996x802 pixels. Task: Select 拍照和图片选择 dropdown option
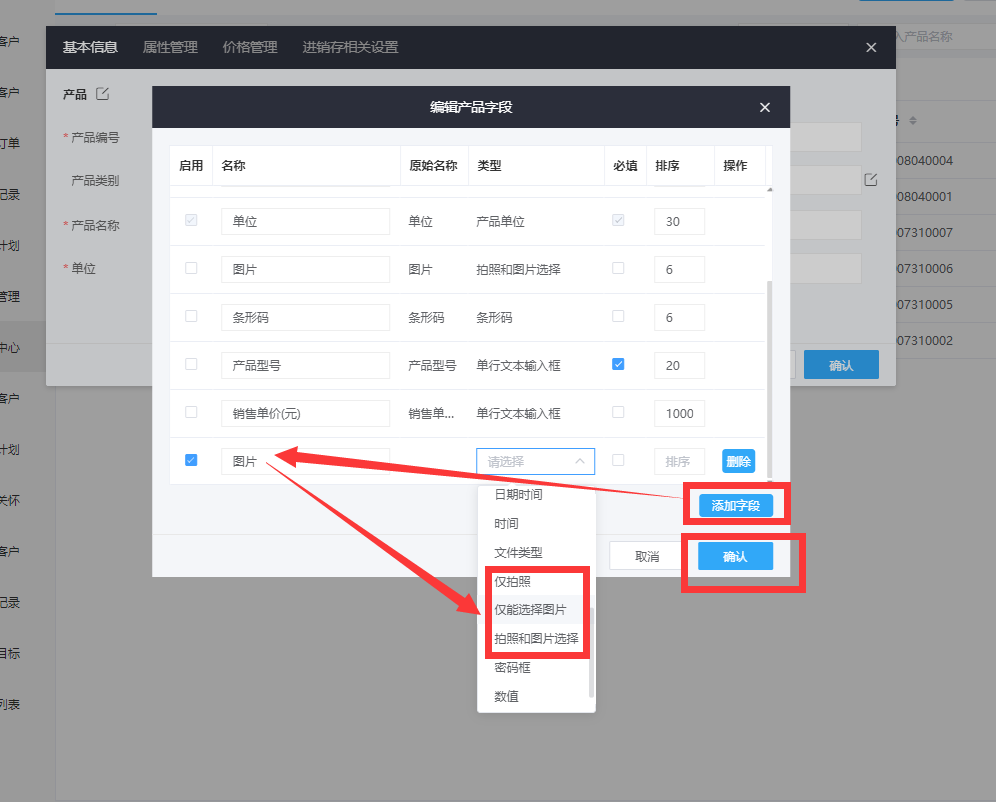pos(536,639)
